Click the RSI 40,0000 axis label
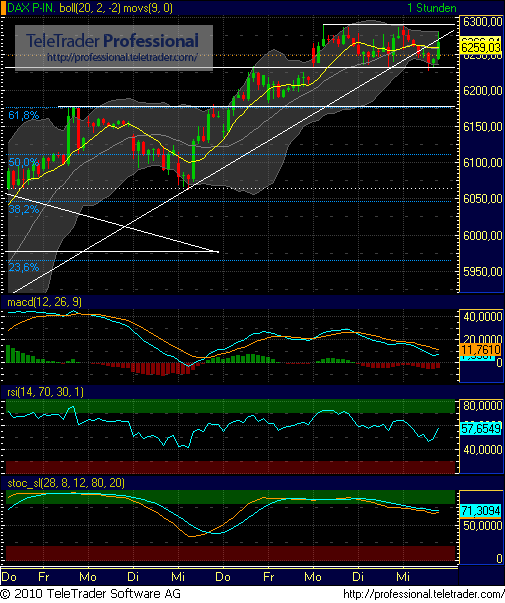 pyautogui.click(x=482, y=450)
